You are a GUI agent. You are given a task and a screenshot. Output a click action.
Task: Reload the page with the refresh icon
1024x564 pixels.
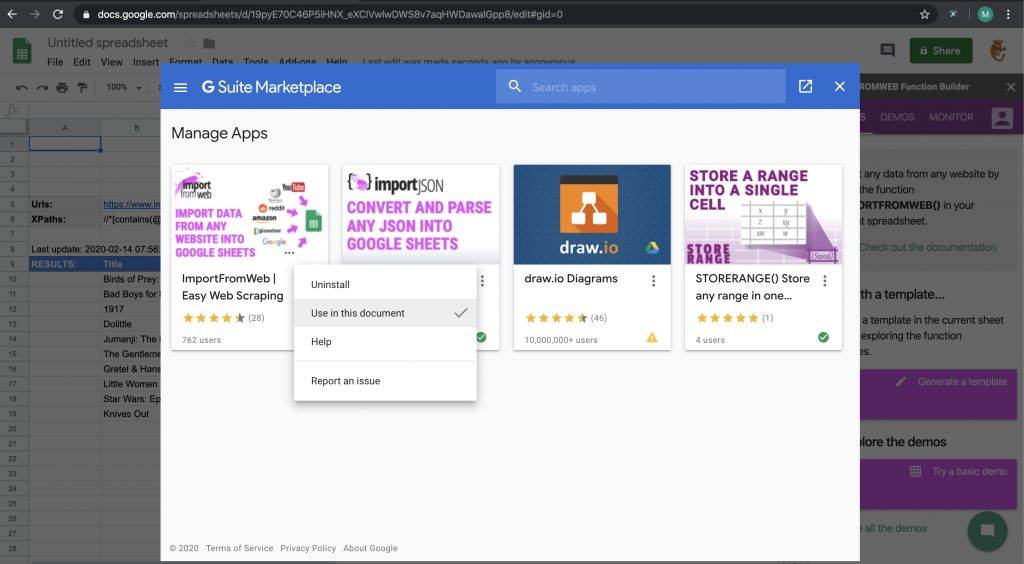[57, 14]
